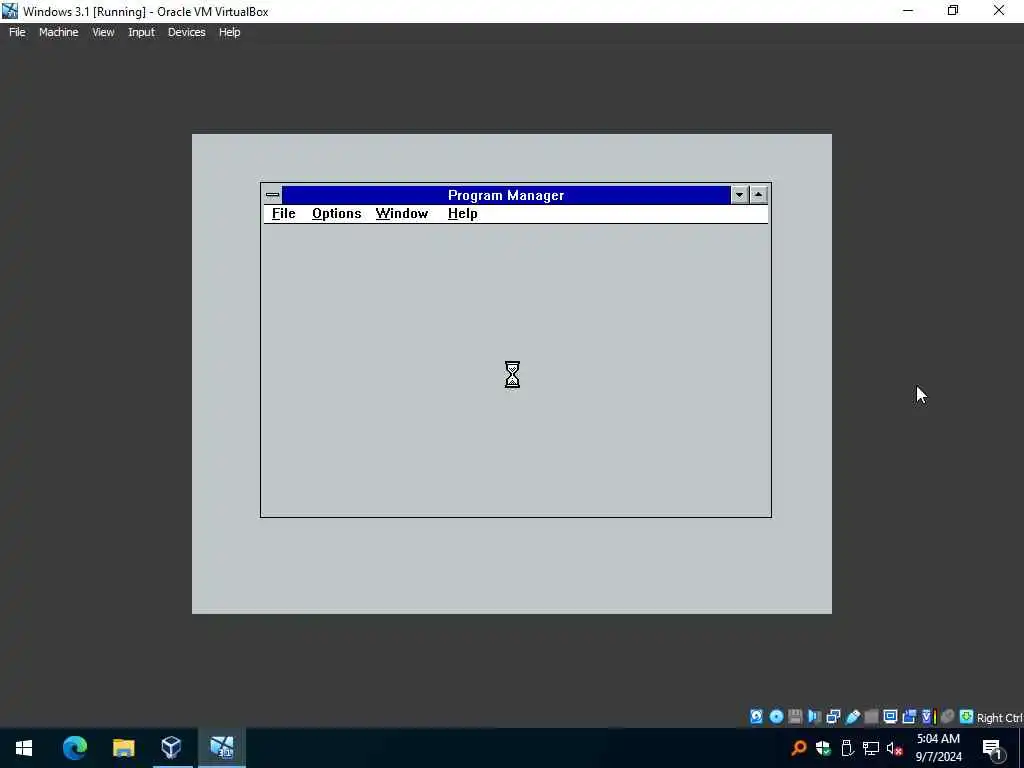The width and height of the screenshot is (1024, 768).
Task: Open the Program Manager control-menu box
Action: tap(273, 195)
